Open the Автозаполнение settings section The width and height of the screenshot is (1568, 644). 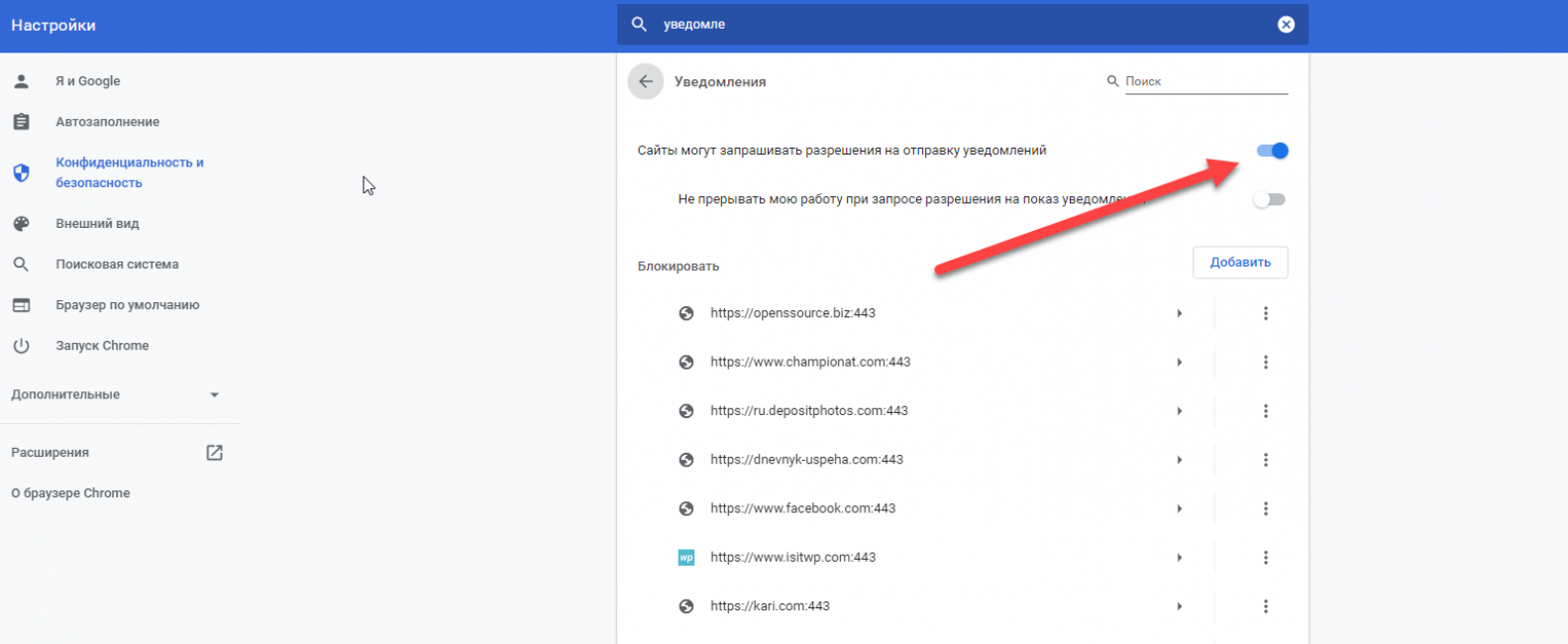tap(107, 122)
